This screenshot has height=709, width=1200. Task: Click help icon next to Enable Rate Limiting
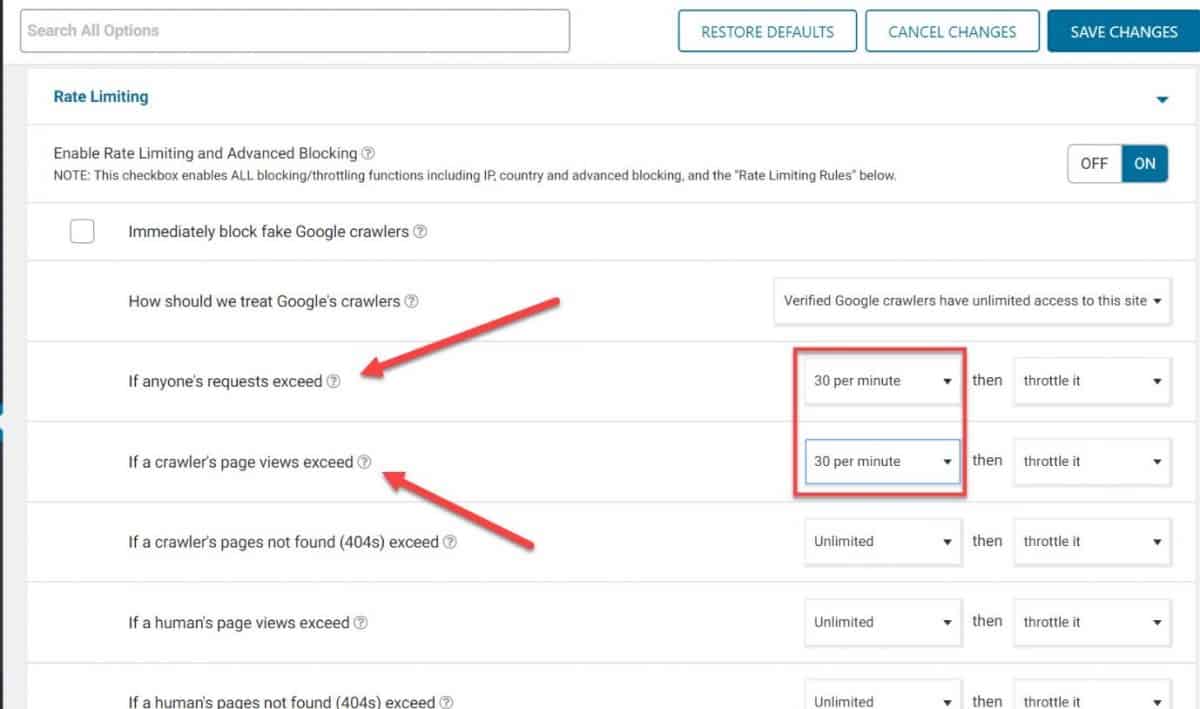(368, 154)
